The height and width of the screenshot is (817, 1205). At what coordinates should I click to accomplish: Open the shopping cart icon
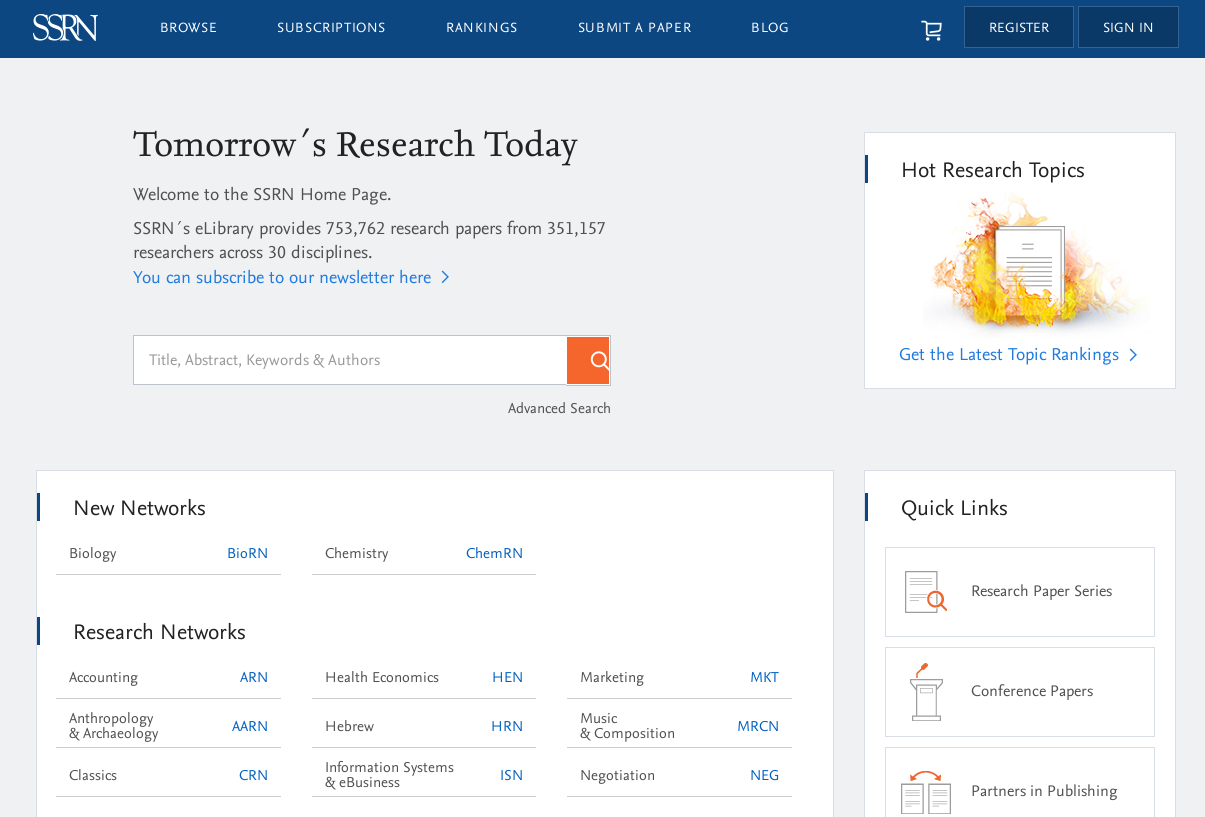click(x=931, y=30)
